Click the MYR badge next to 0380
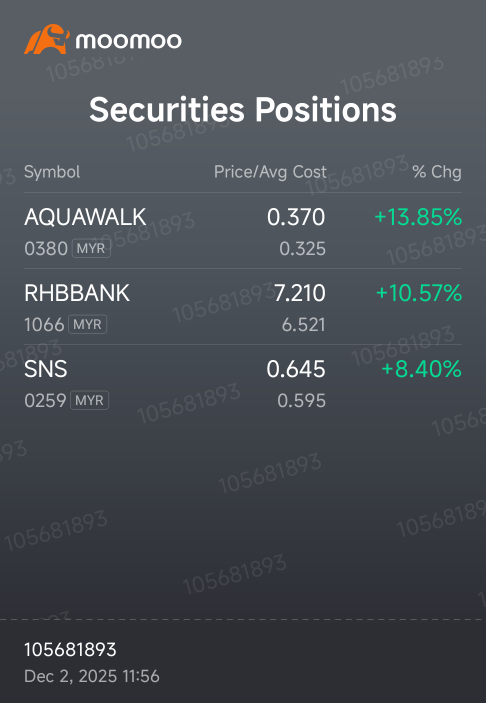The image size is (486, 703). click(x=91, y=248)
